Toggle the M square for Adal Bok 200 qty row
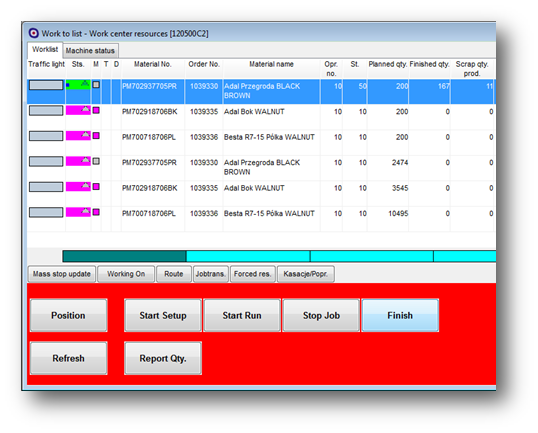The image size is (538, 433). click(x=96, y=110)
